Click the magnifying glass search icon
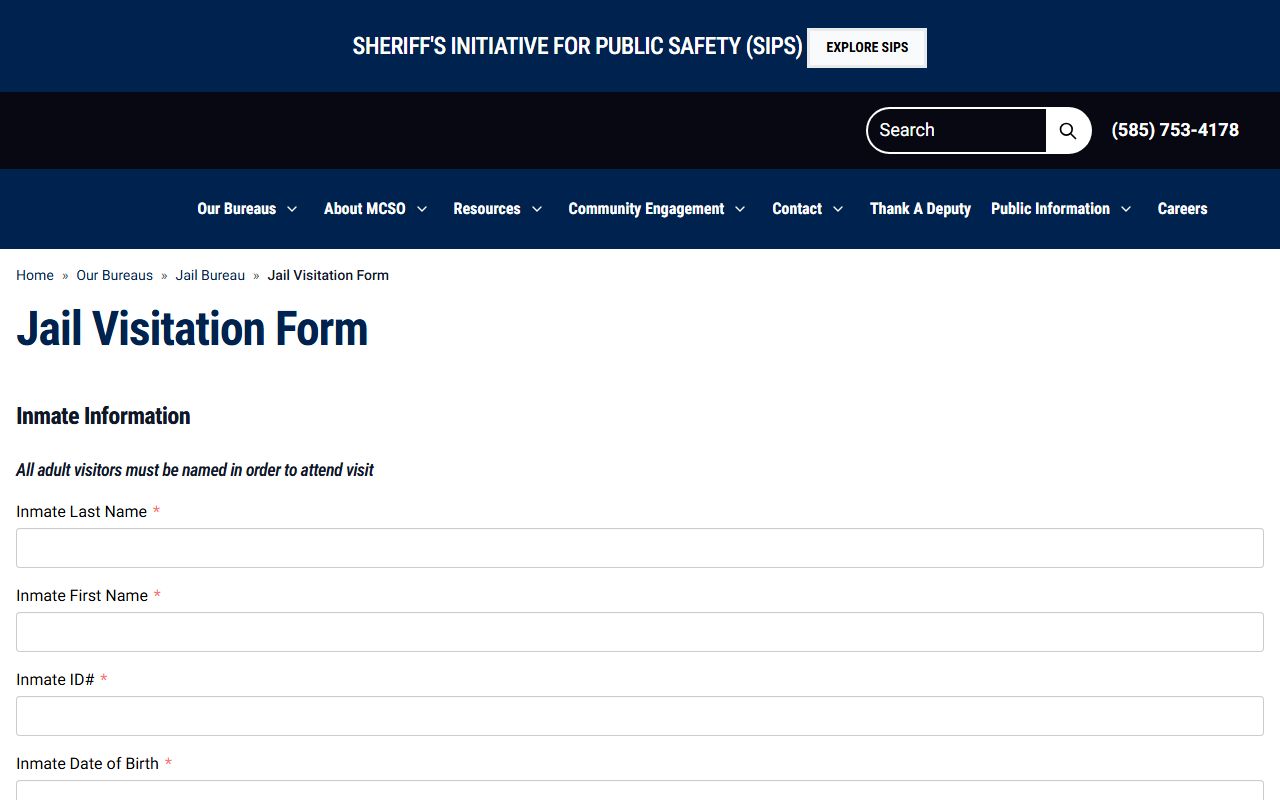Image resolution: width=1280 pixels, height=800 pixels. point(1068,130)
